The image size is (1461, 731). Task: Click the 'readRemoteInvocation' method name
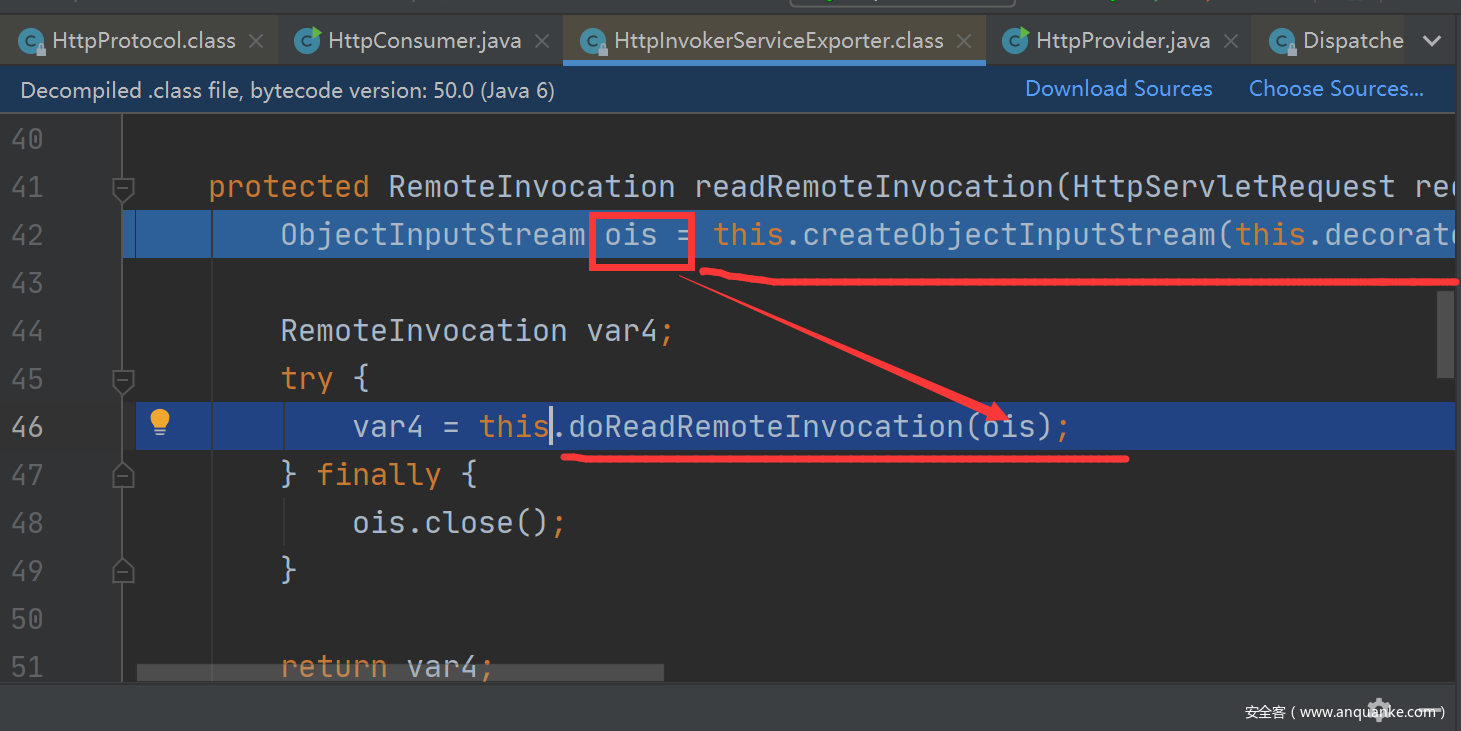[874, 187]
